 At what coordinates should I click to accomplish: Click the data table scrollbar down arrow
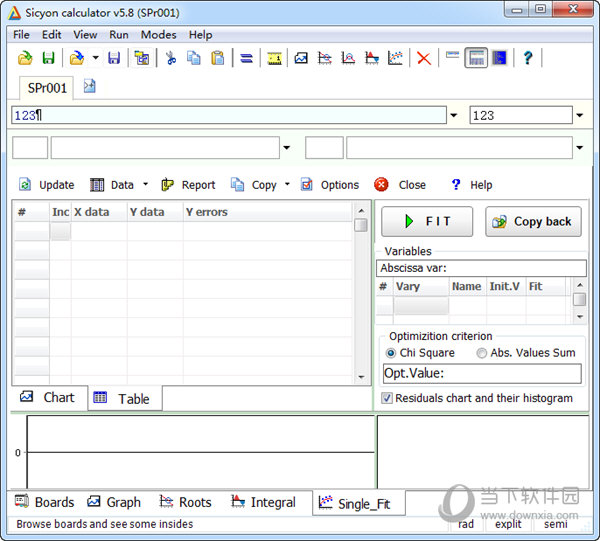pyautogui.click(x=361, y=377)
